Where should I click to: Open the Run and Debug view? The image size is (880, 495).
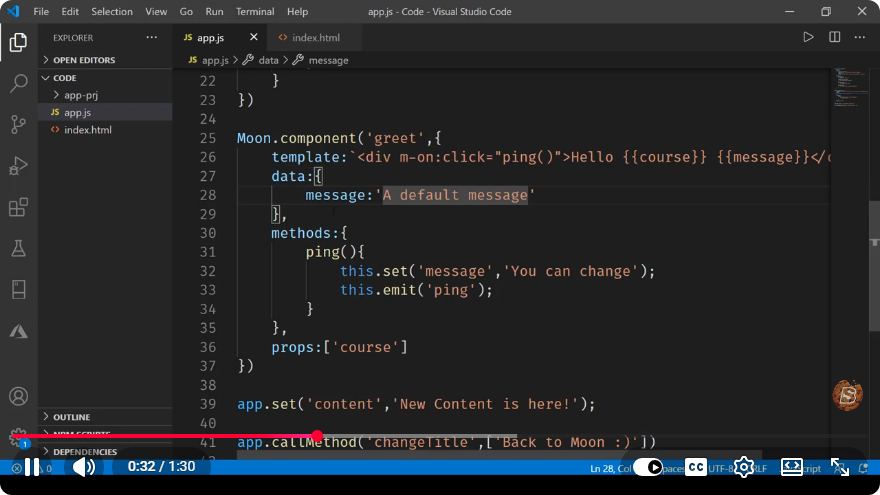tap(19, 166)
